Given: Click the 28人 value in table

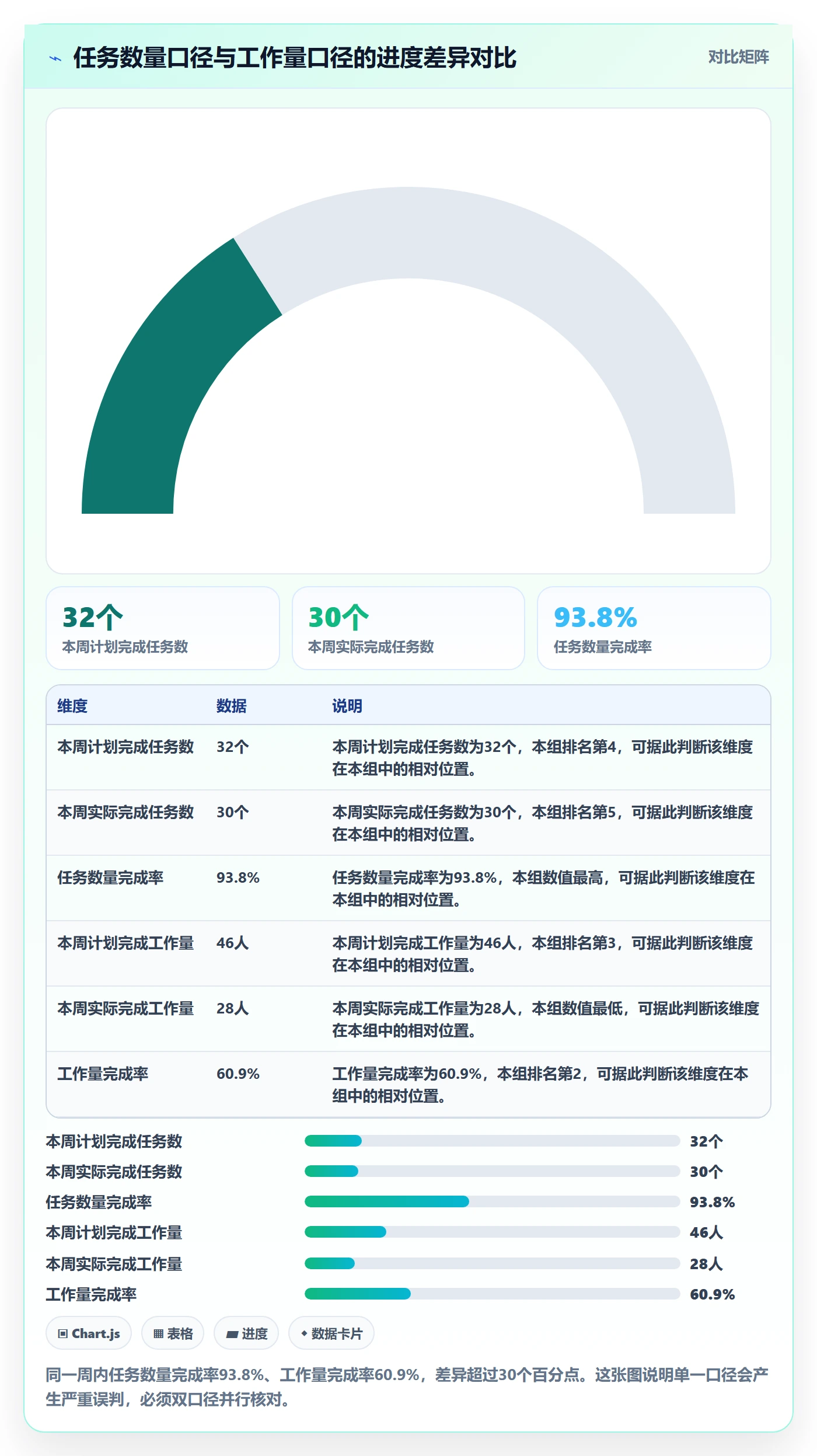Looking at the screenshot, I should tap(233, 1008).
